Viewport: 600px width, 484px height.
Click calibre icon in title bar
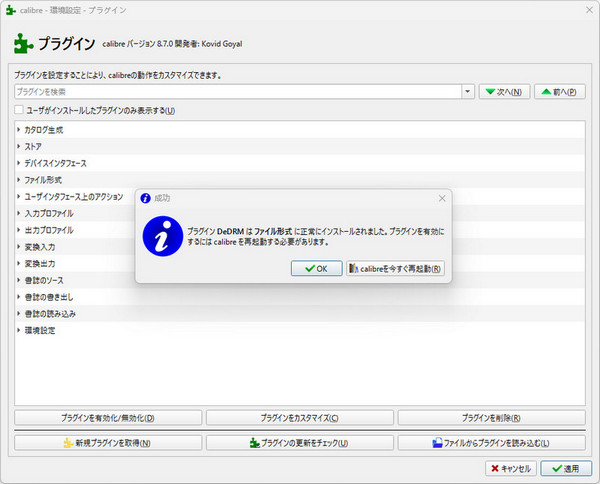[x=11, y=10]
